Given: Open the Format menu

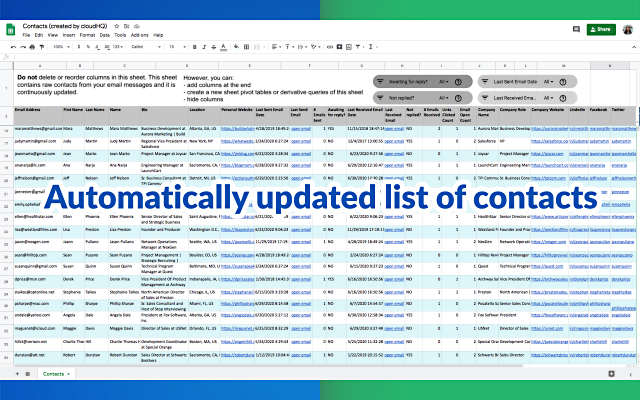Looking at the screenshot, I should tap(87, 35).
